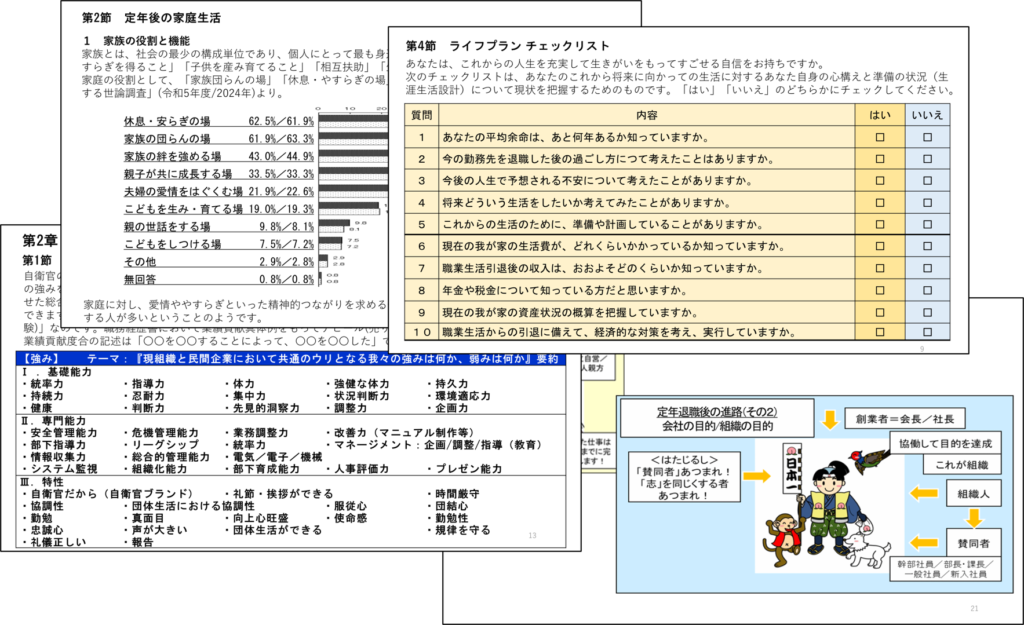1024x625 pixels.
Task: Click the 先見的洞察力 item
Action: click(x=264, y=408)
